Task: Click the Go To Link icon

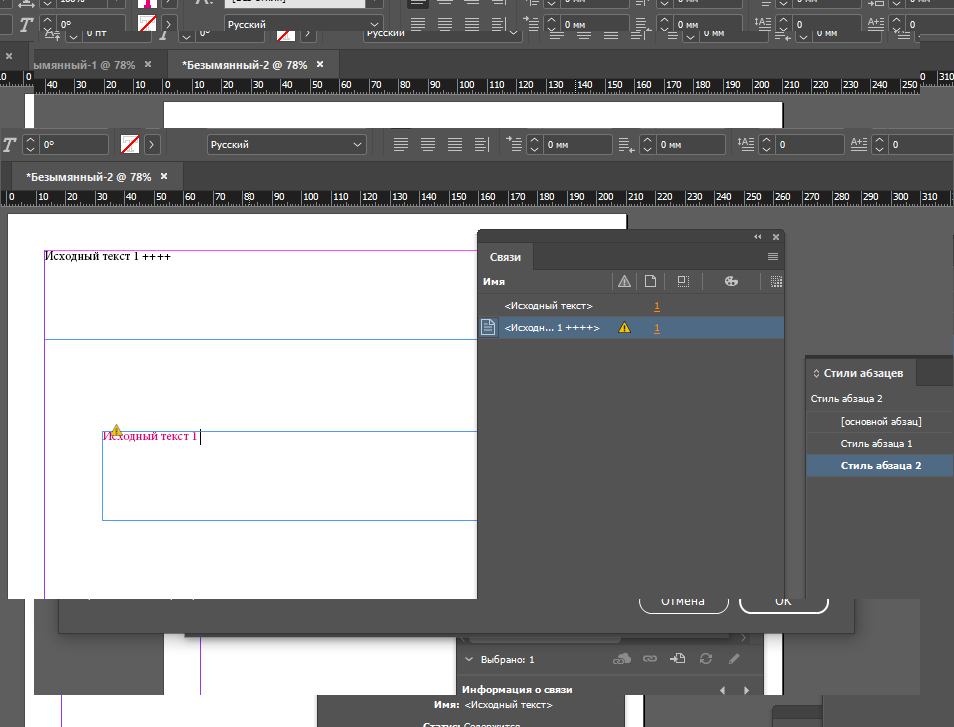Action: coord(678,659)
